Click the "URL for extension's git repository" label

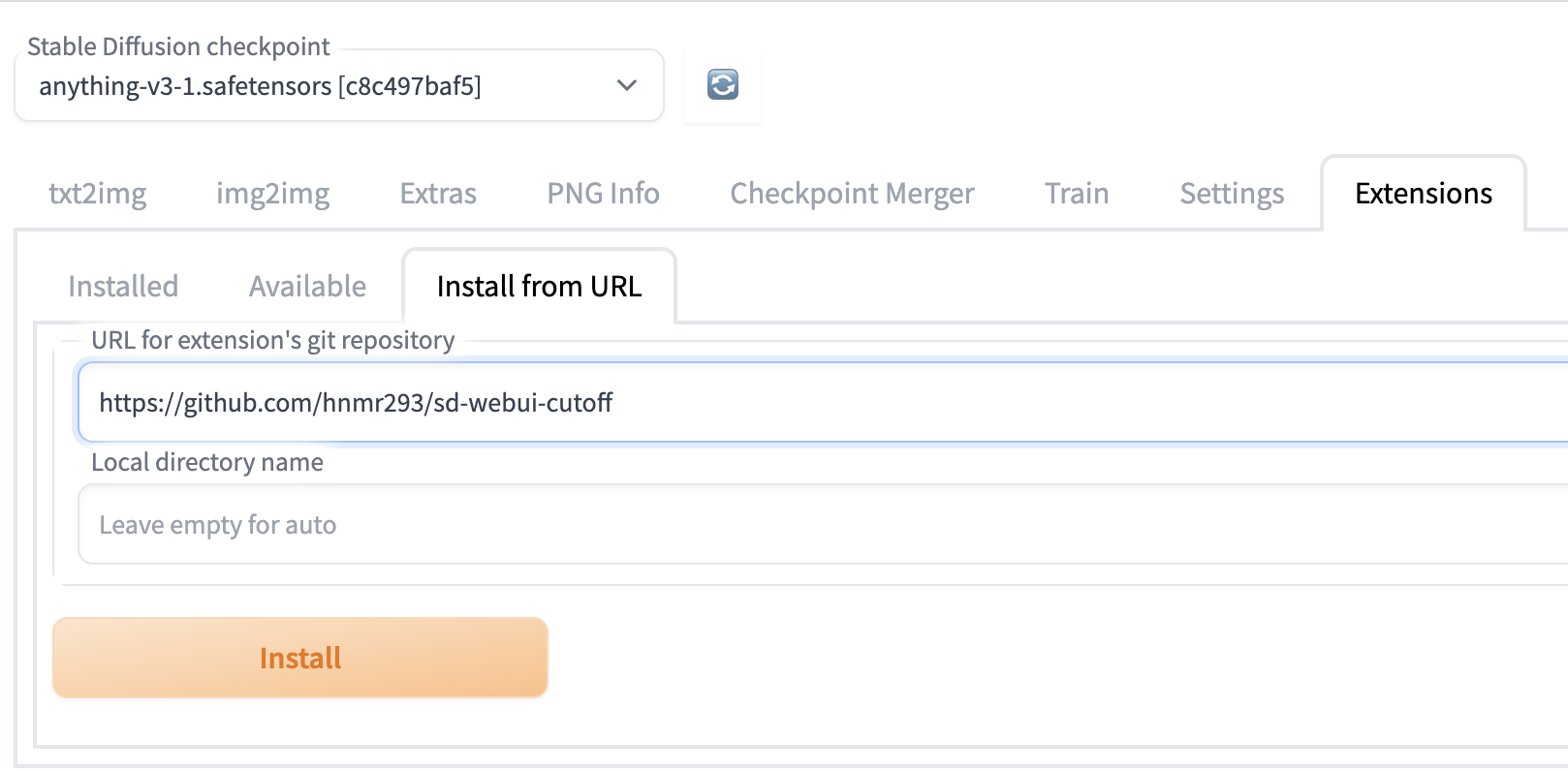[272, 340]
